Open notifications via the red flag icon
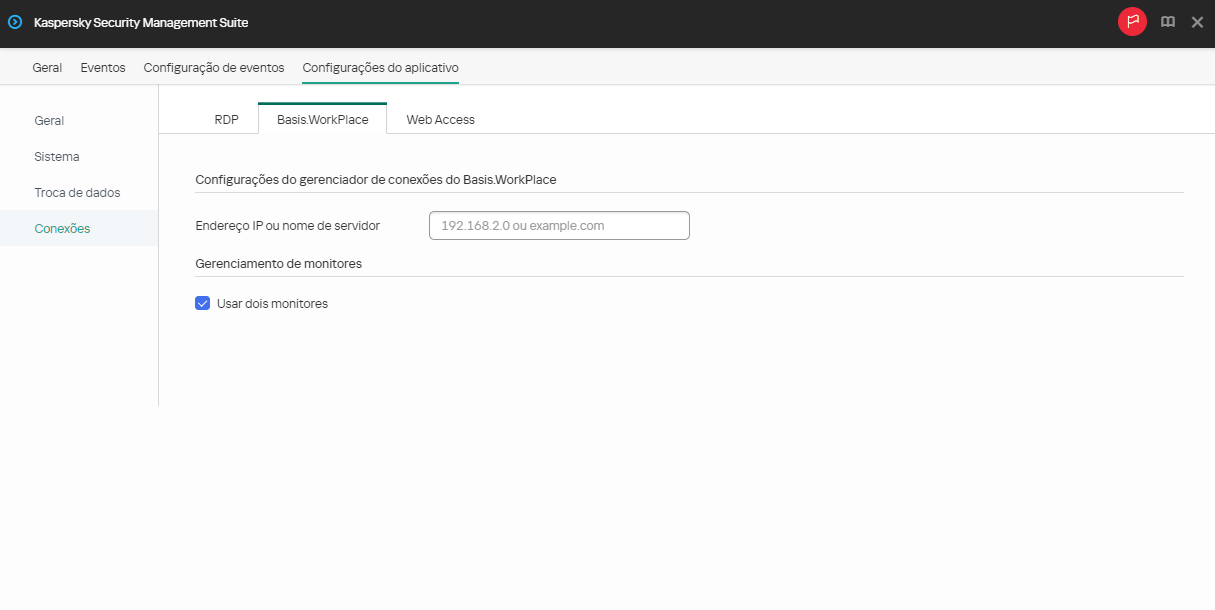Image resolution: width=1215 pixels, height=610 pixels. [1132, 21]
